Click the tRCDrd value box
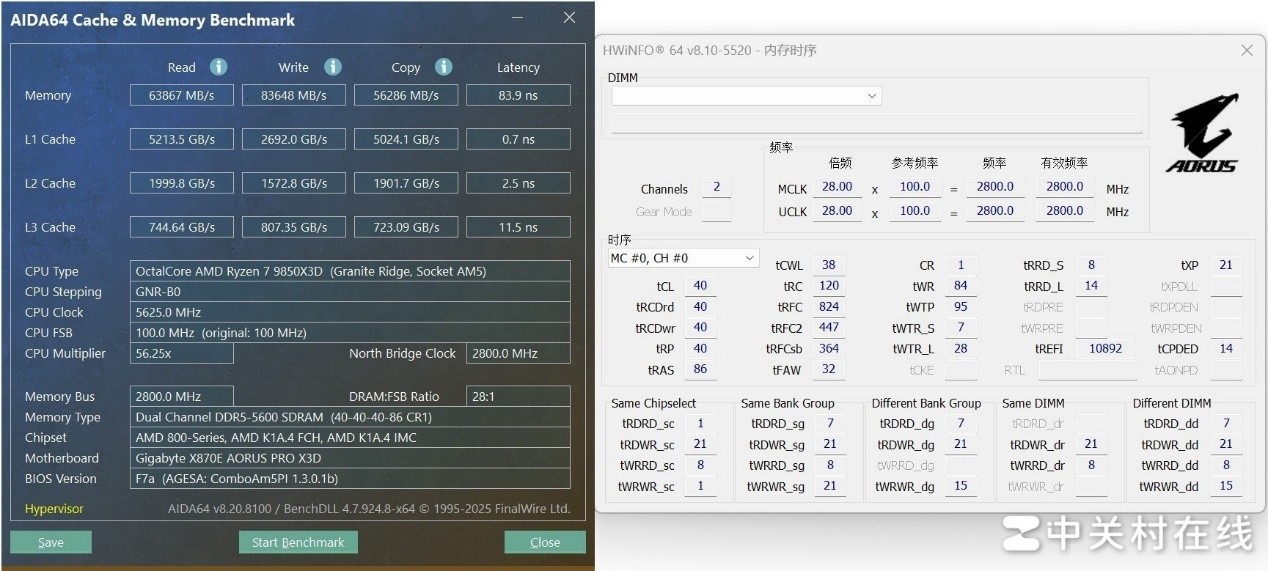 coord(700,307)
